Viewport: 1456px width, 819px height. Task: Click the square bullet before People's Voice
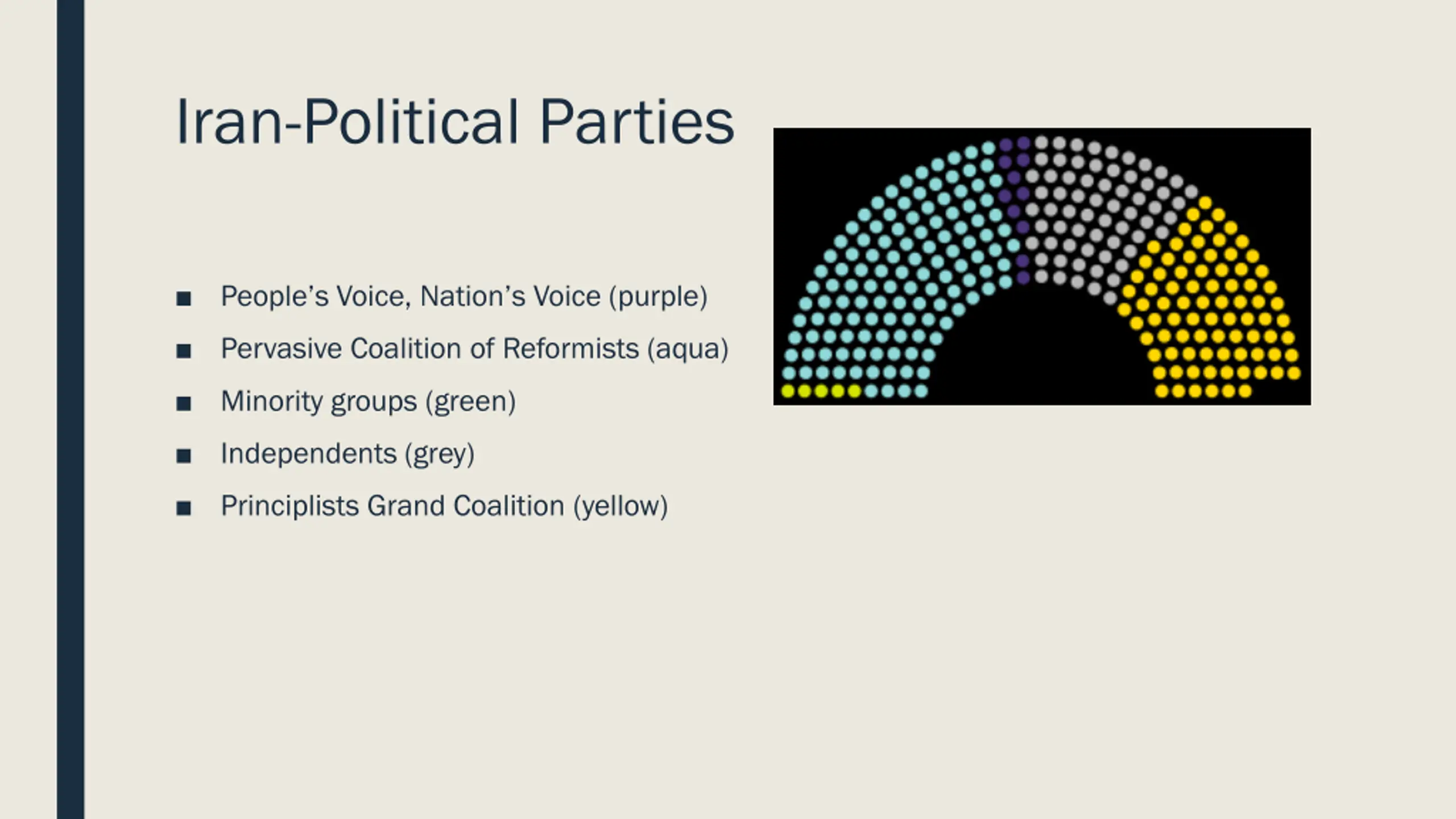184,299
